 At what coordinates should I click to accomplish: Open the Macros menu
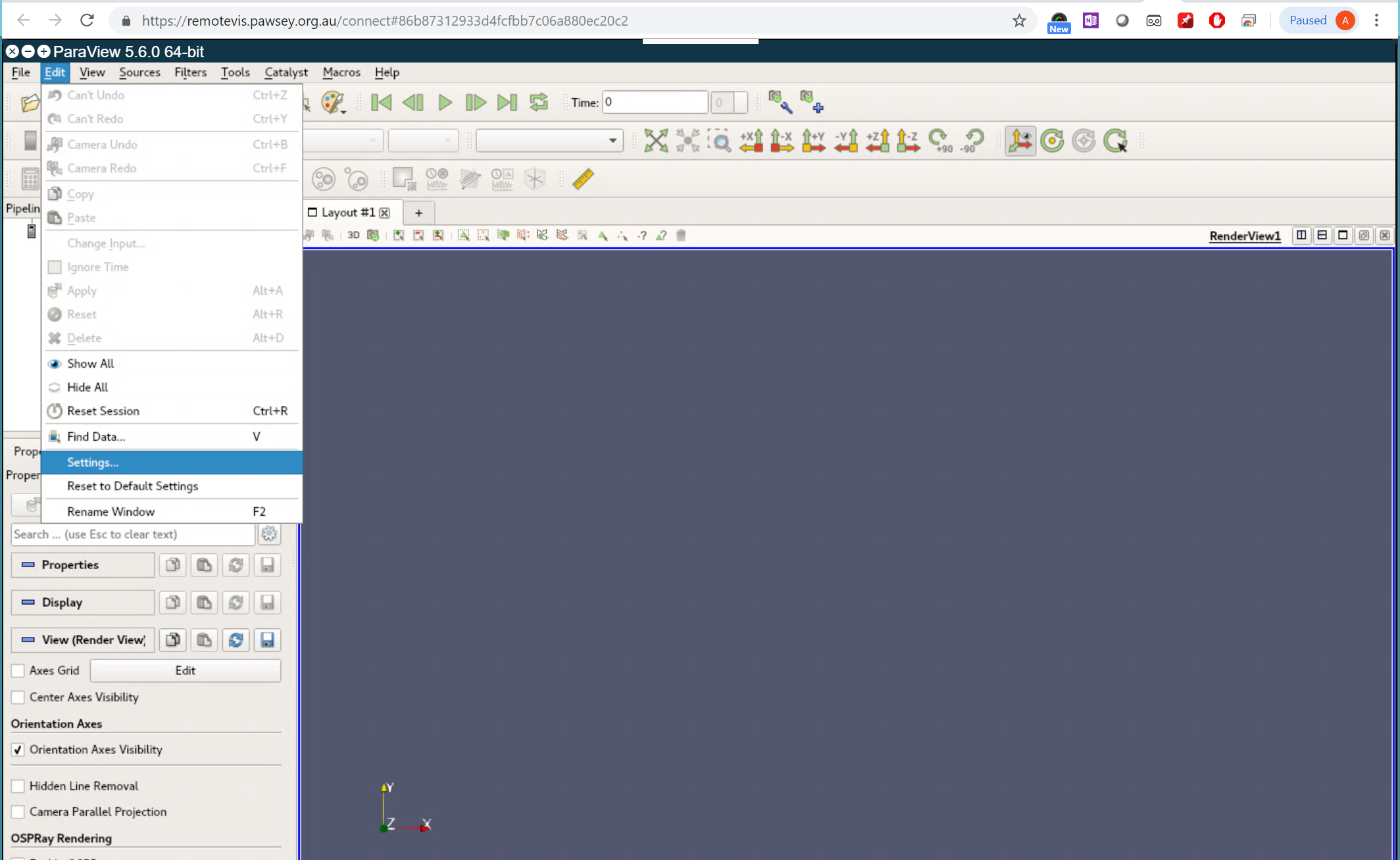click(x=341, y=72)
